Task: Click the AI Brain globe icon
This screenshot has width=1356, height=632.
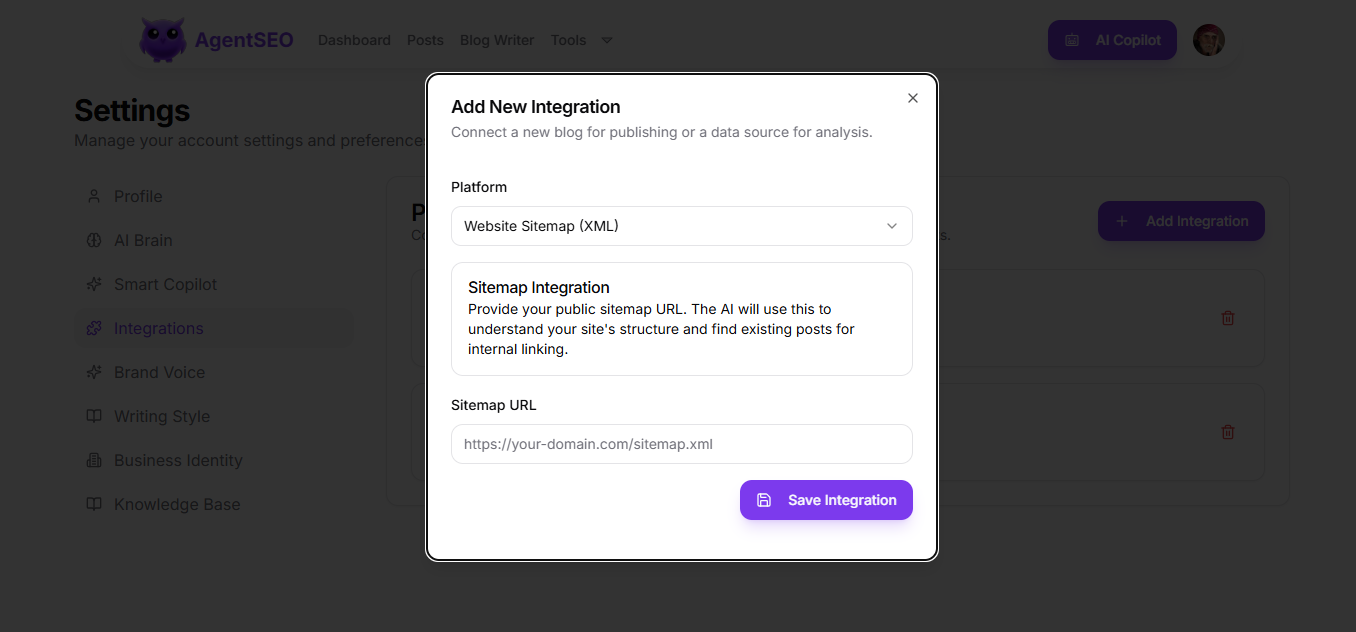Action: click(94, 240)
